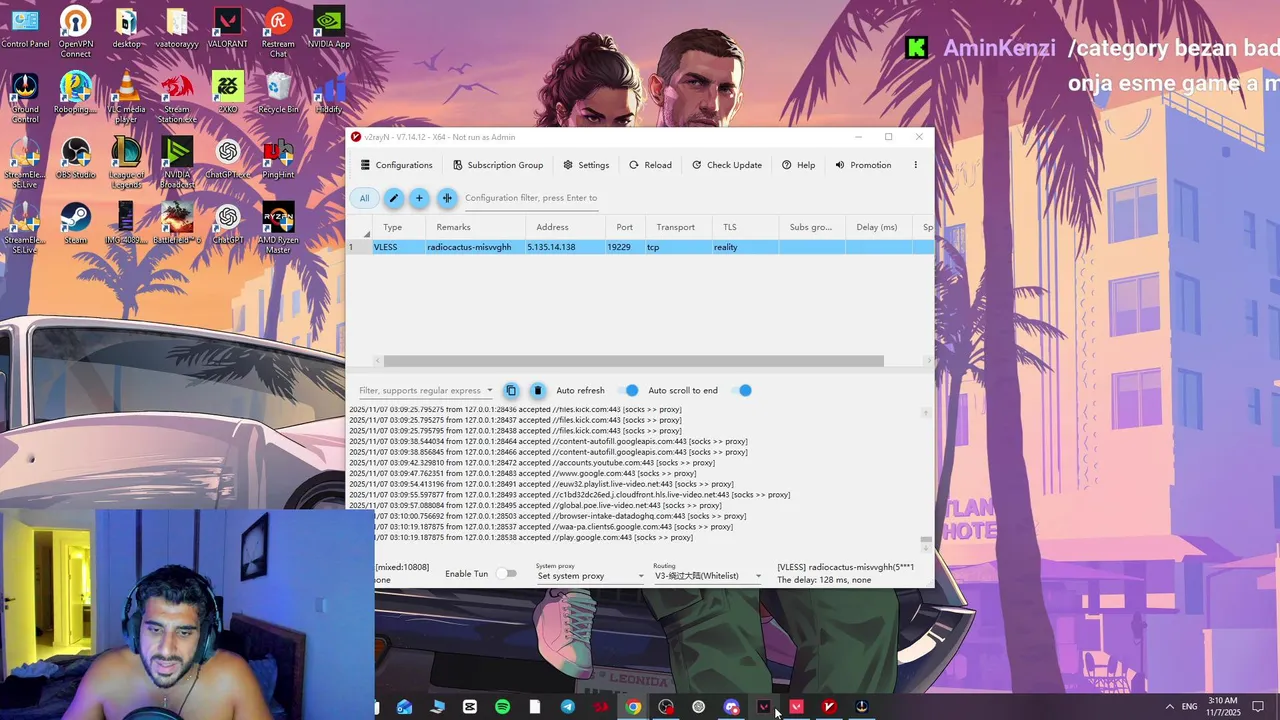Sort the list by the Type column
Viewport: 1280px width, 720px height.
(x=393, y=227)
